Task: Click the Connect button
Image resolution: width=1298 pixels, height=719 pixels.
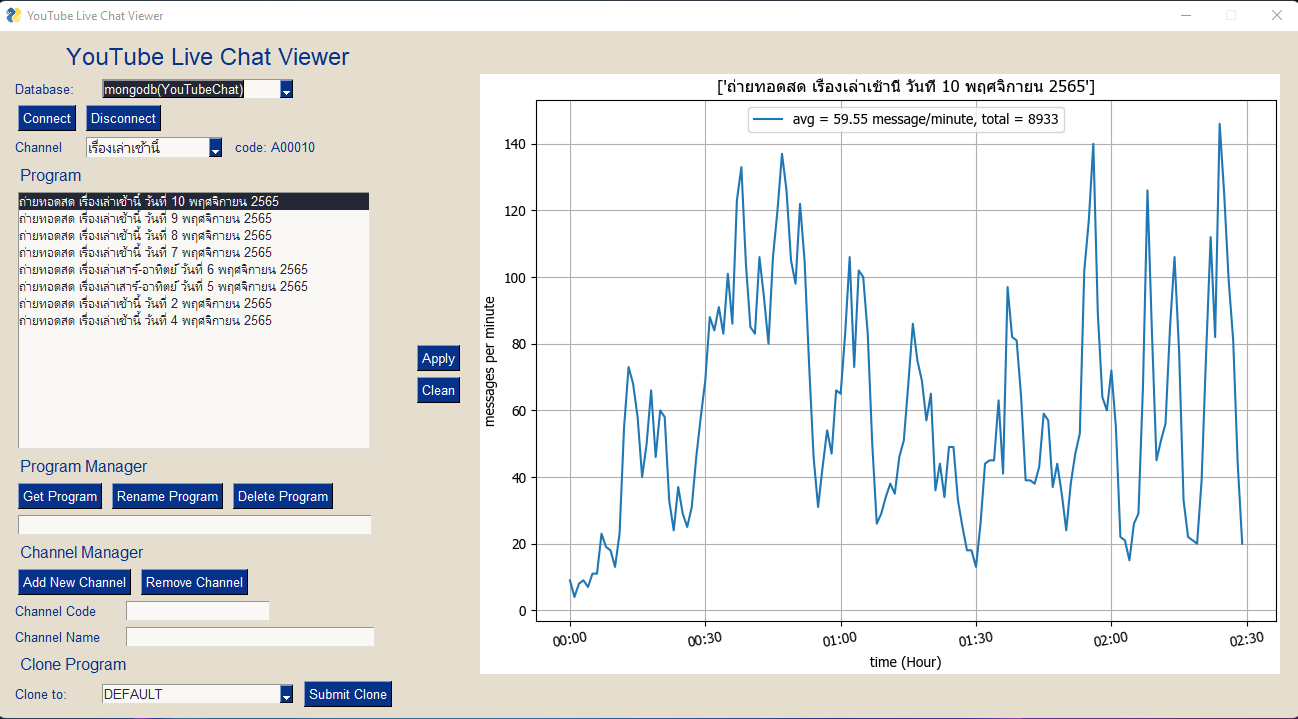Action: tap(46, 117)
